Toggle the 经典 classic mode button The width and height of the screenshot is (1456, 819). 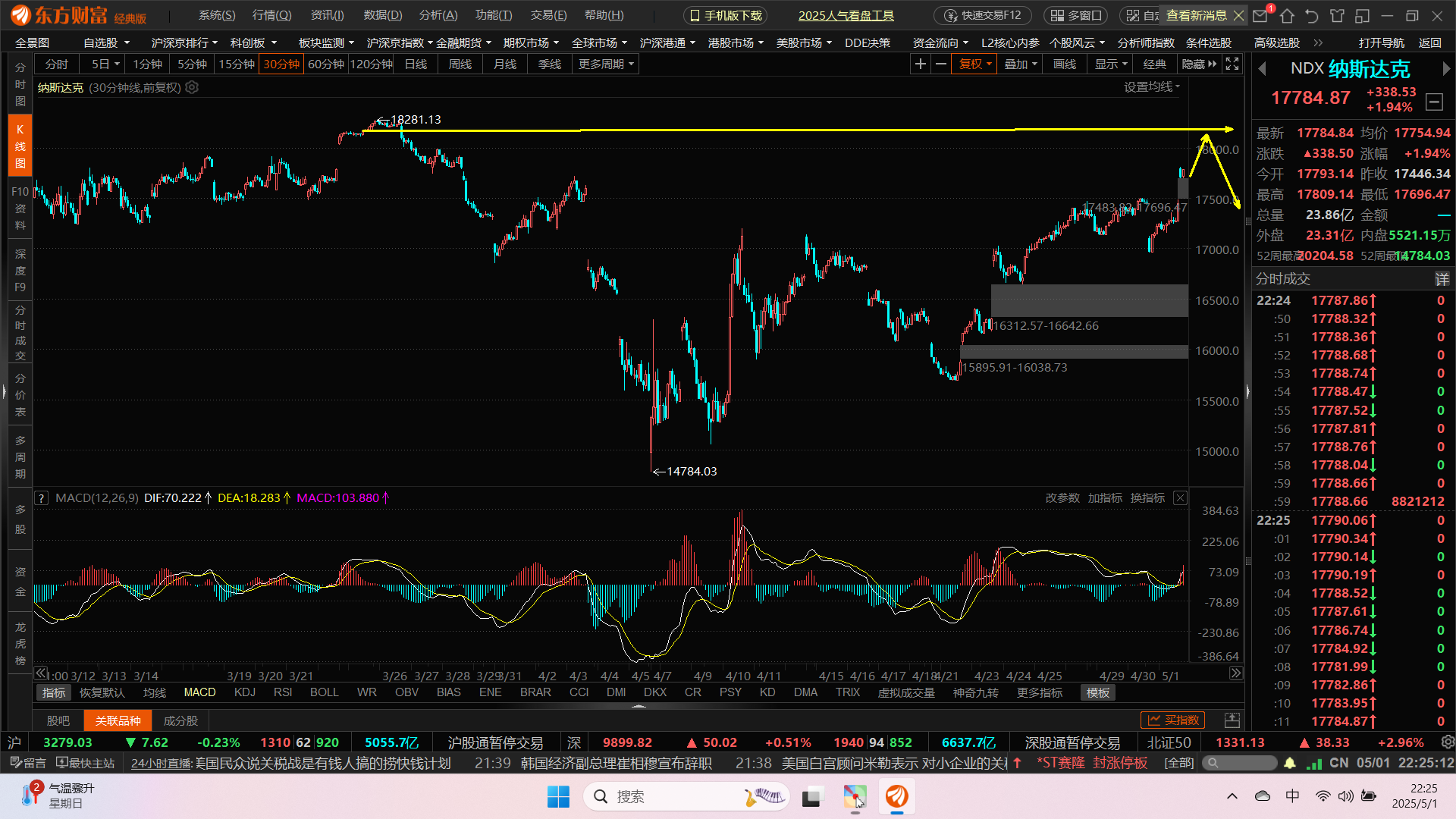pos(1154,64)
